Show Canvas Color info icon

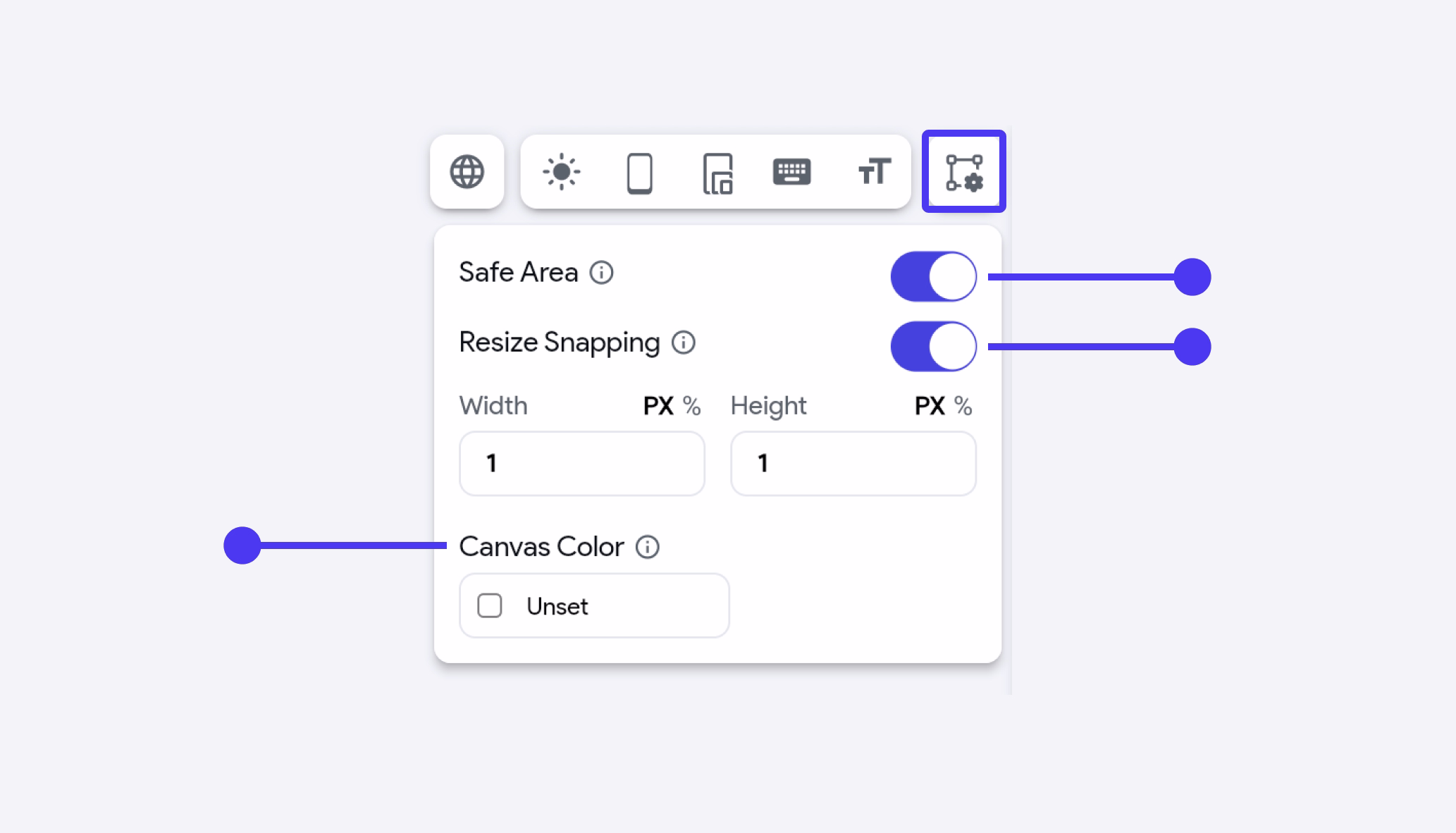tap(647, 547)
